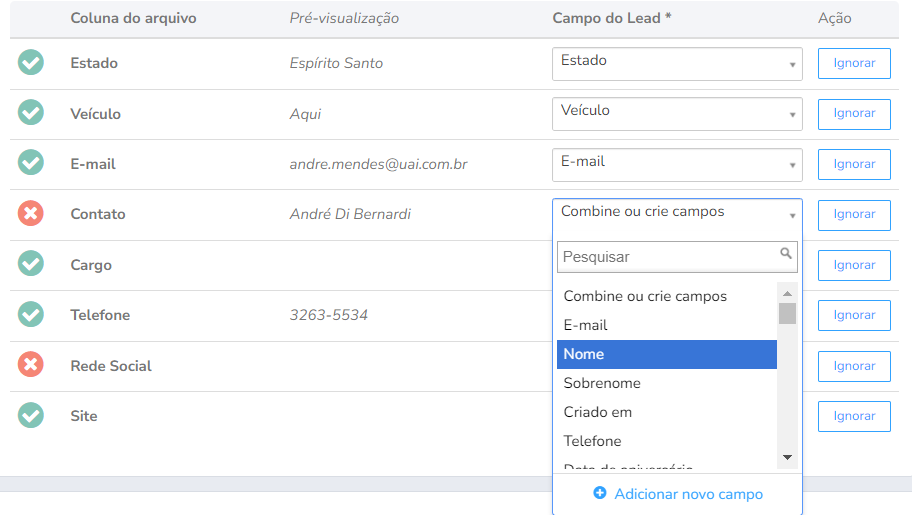Expand the E-mail lead field dropdown
The image size is (912, 515).
coord(677,163)
